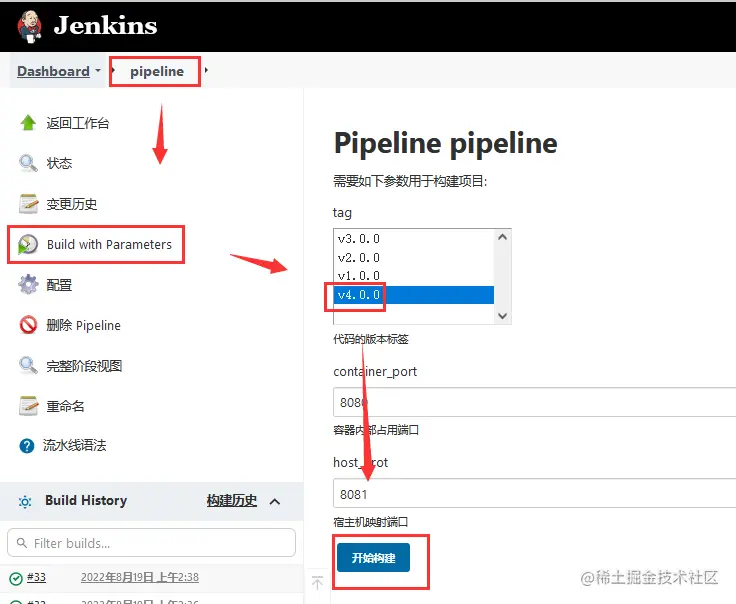
Task: Open the 构建历史 trend link
Action: [x=232, y=501]
